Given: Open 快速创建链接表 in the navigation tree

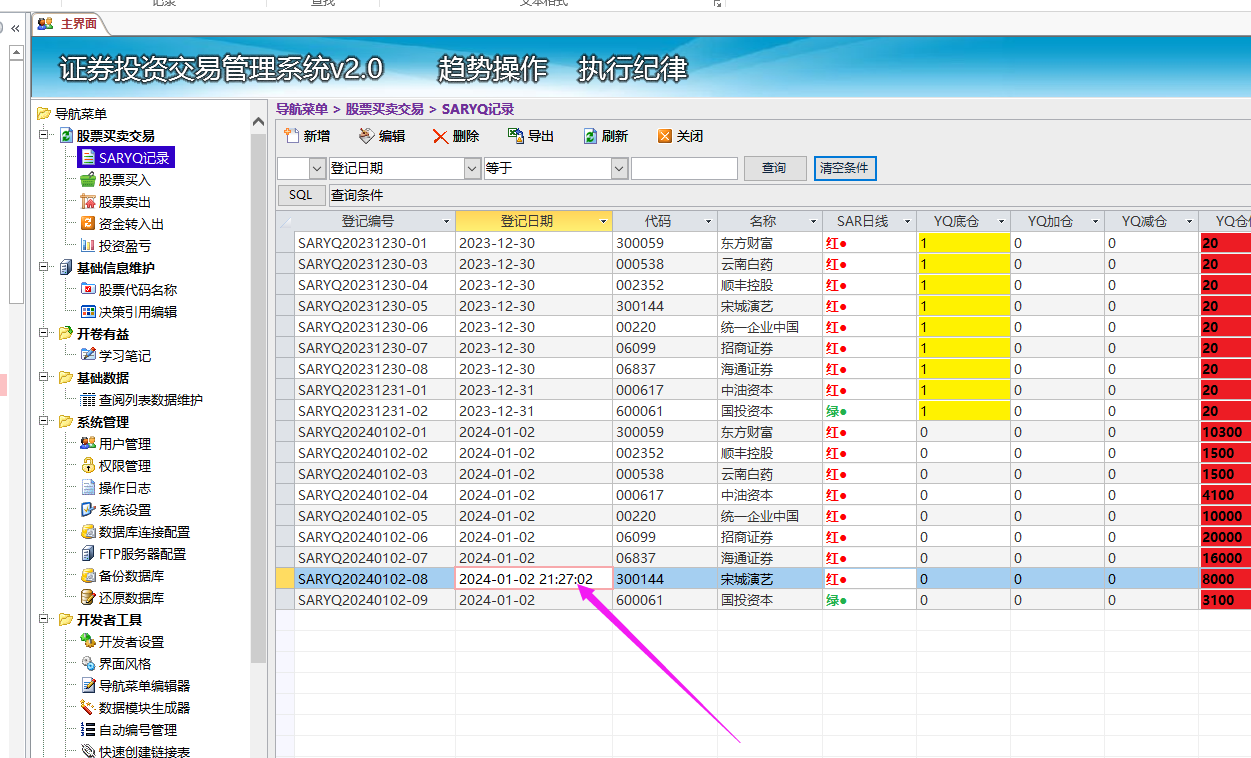Looking at the screenshot, I should 144,751.
